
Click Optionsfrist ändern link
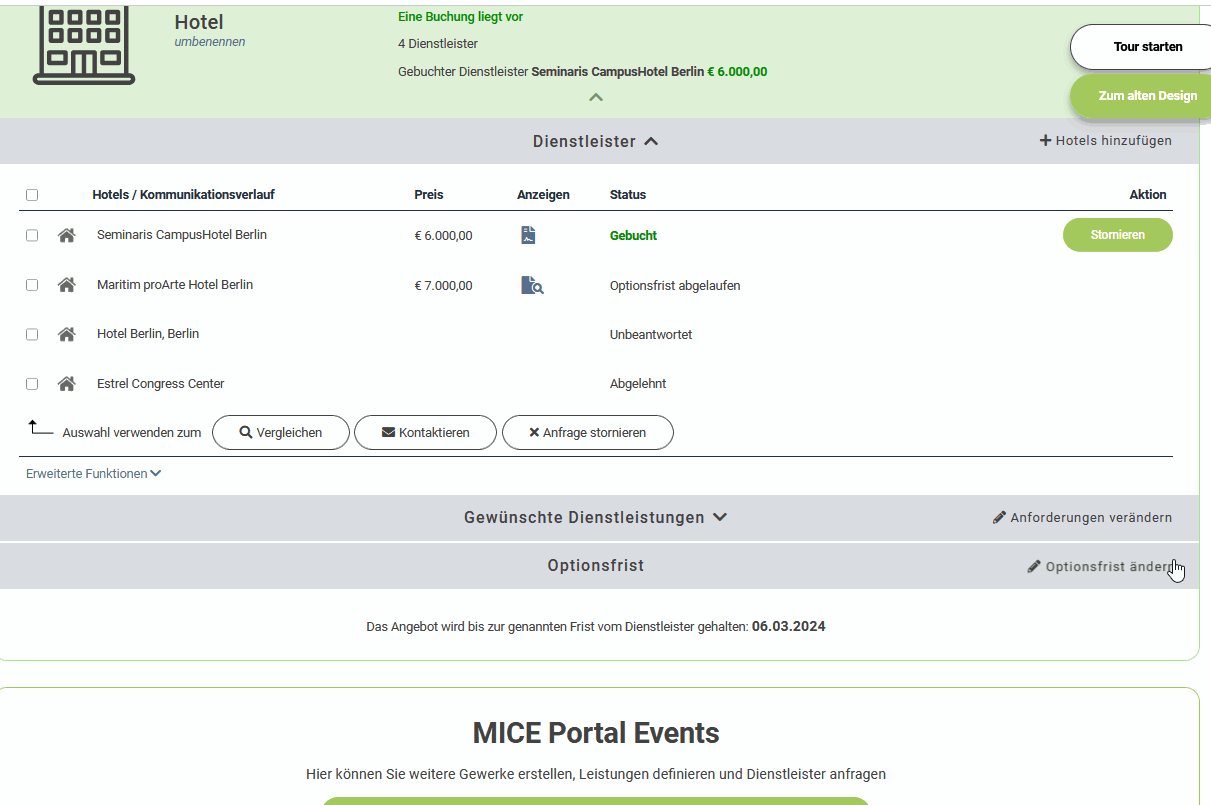[x=1100, y=567]
